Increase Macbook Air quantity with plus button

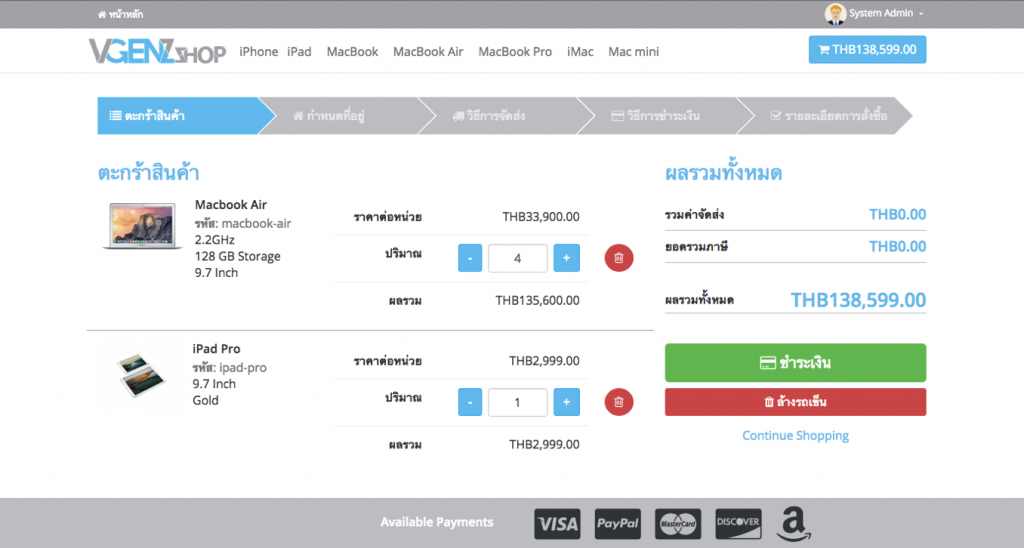(566, 258)
